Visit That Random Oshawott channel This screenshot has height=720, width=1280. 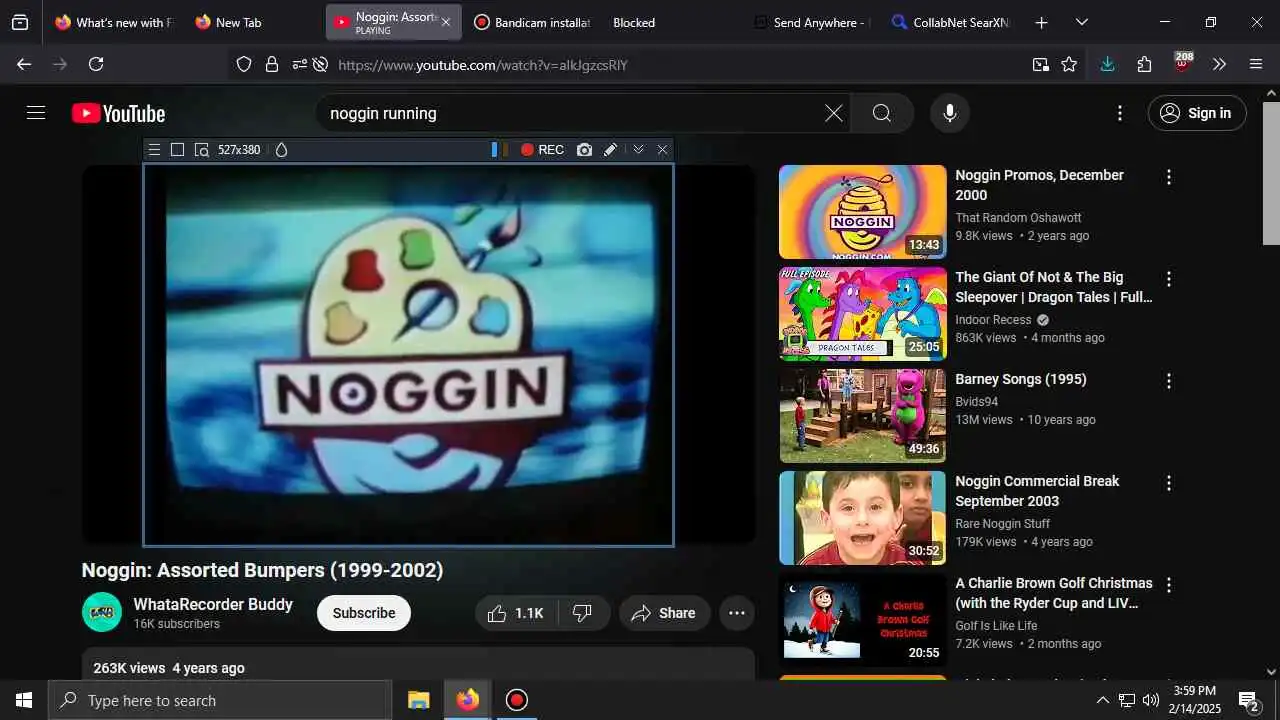point(1018,218)
